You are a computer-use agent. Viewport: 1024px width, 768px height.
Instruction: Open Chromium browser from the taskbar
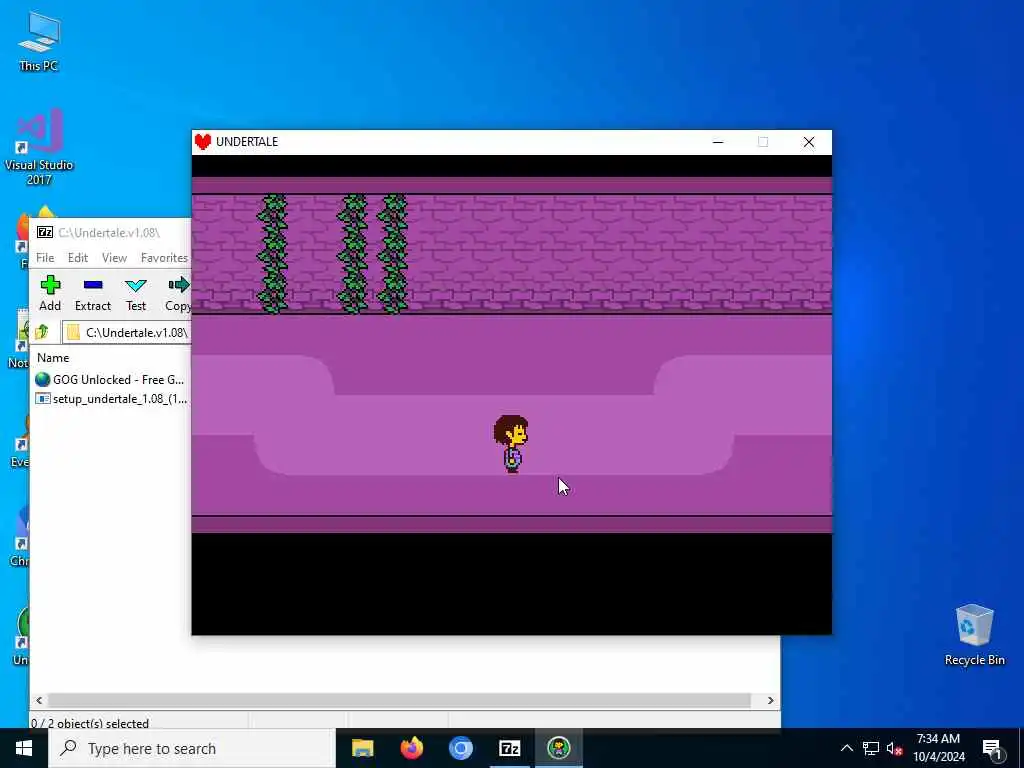point(460,748)
